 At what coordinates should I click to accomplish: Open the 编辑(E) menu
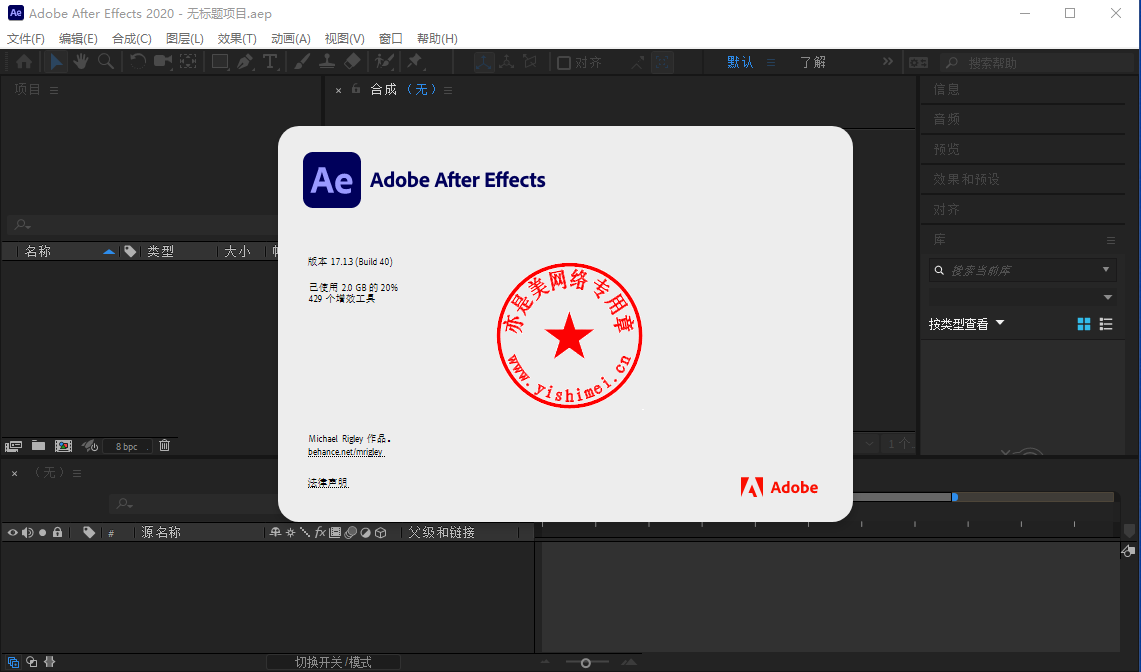coord(78,39)
